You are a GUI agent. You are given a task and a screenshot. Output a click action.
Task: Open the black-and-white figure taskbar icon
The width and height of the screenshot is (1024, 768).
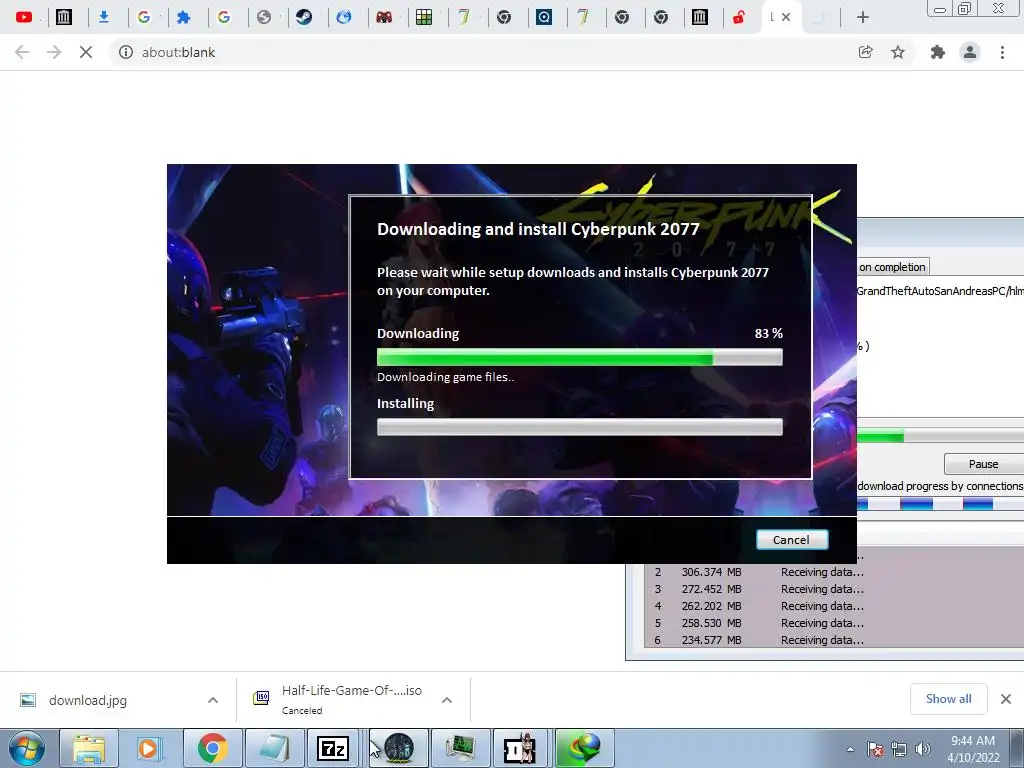pyautogui.click(x=520, y=748)
